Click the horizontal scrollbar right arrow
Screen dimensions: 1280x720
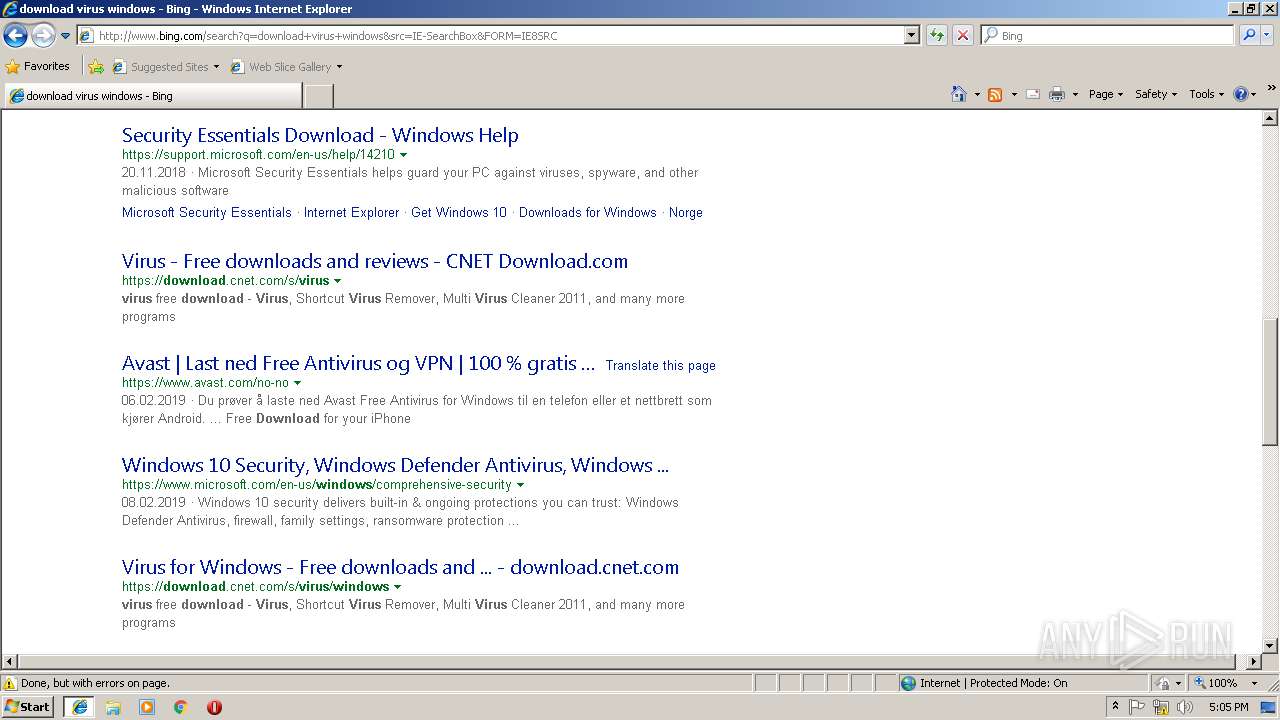click(1254, 662)
